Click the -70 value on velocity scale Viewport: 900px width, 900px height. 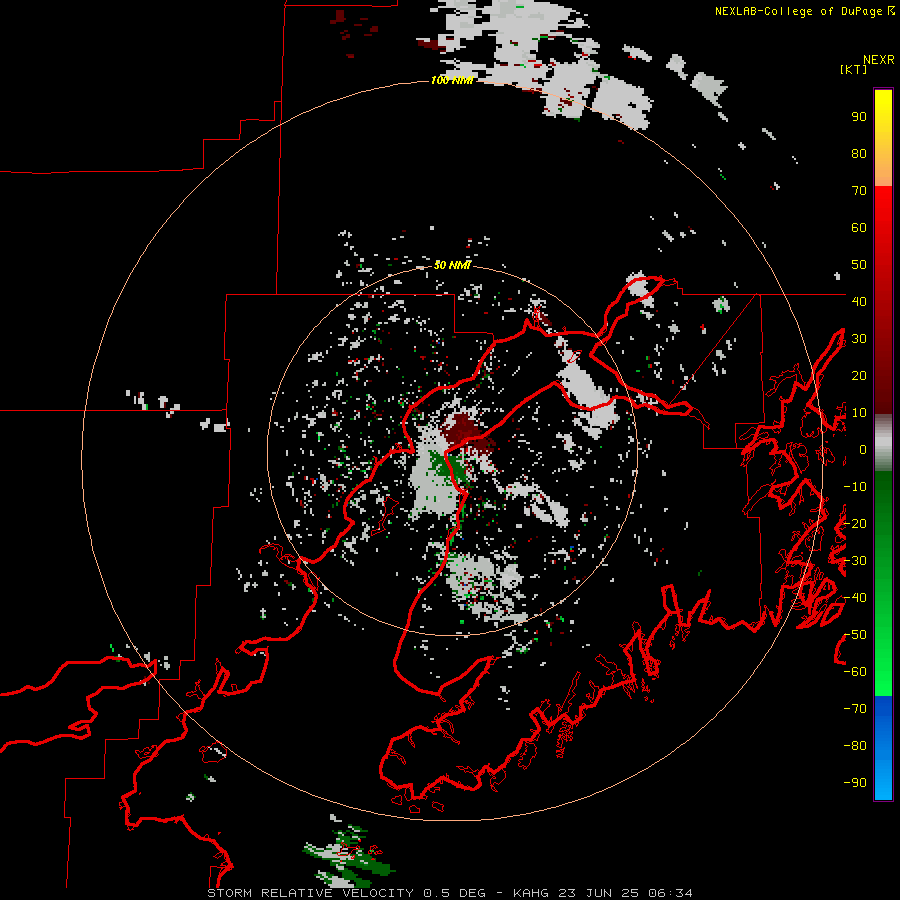pos(855,709)
